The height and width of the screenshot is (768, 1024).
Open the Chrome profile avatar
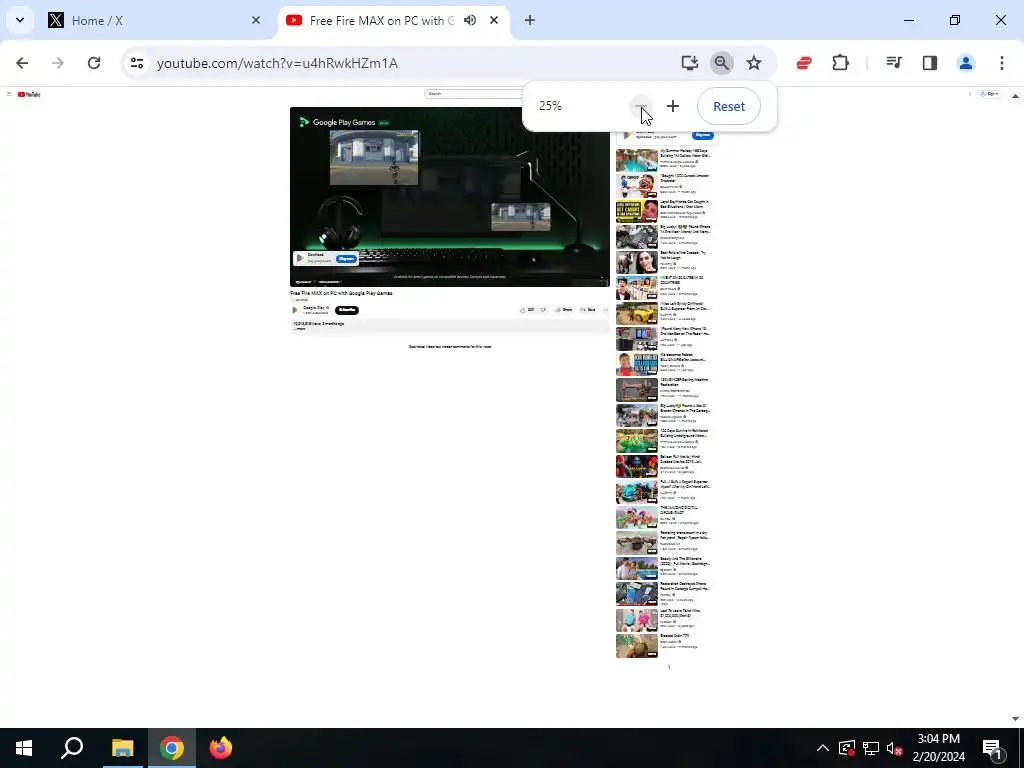(x=966, y=63)
